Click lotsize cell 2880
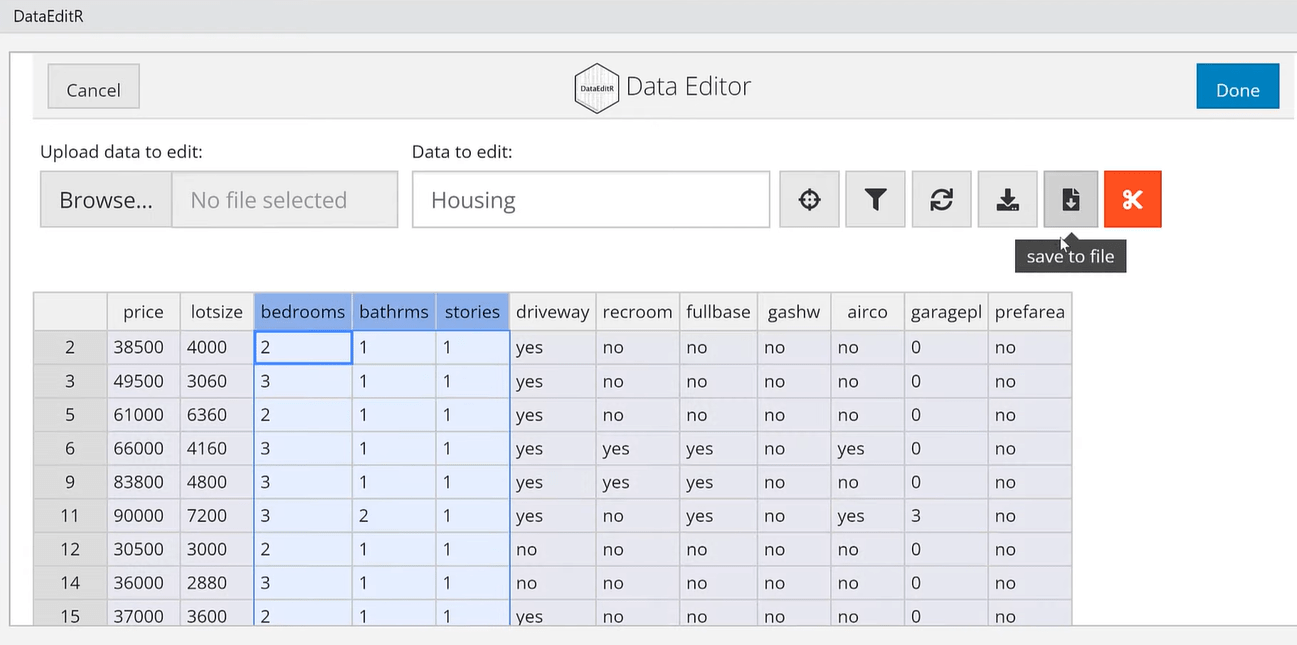Screen dimensions: 1297x645 click(x=217, y=583)
